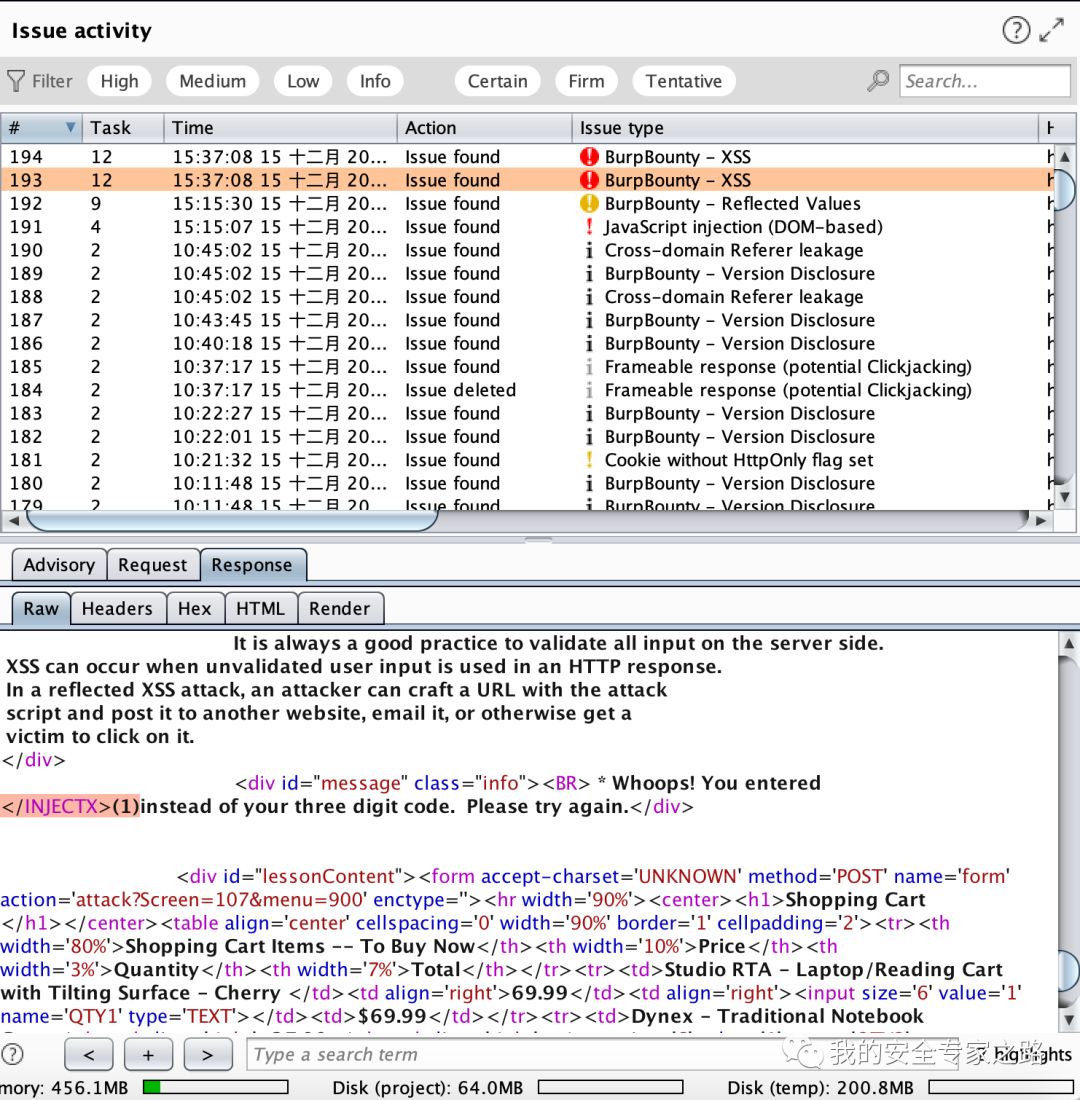Click the issue table vertical scrollbar down arrow
This screenshot has height=1100, width=1080.
(1065, 497)
